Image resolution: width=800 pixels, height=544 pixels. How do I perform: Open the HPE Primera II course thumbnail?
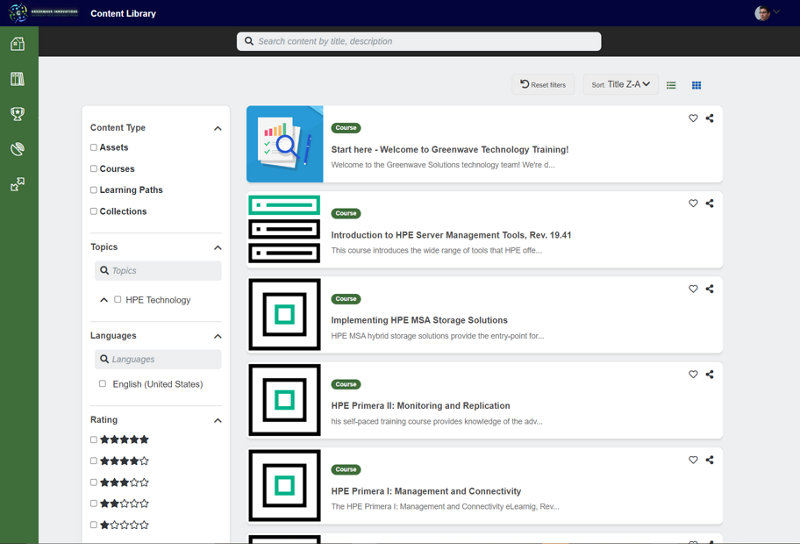click(284, 400)
